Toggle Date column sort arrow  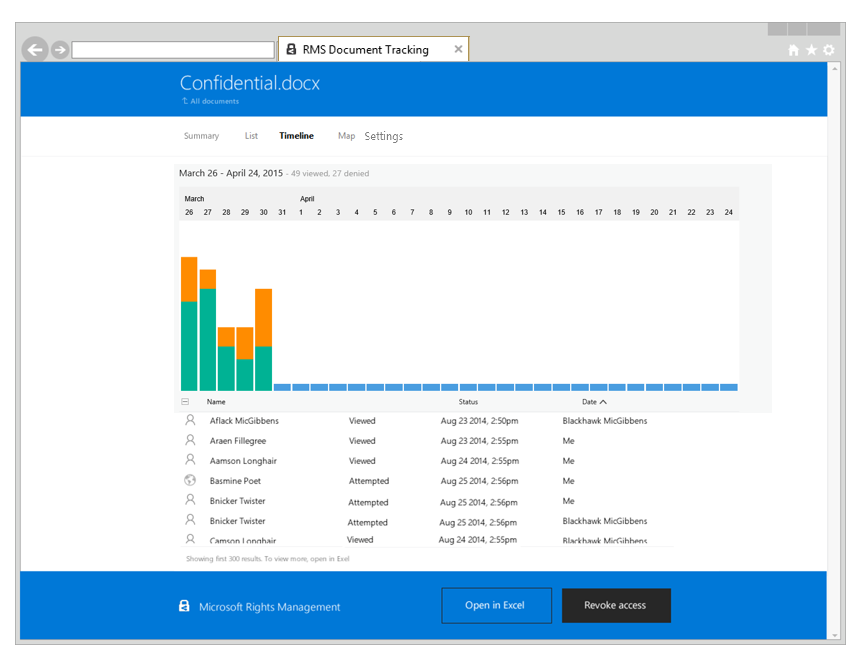tap(603, 402)
